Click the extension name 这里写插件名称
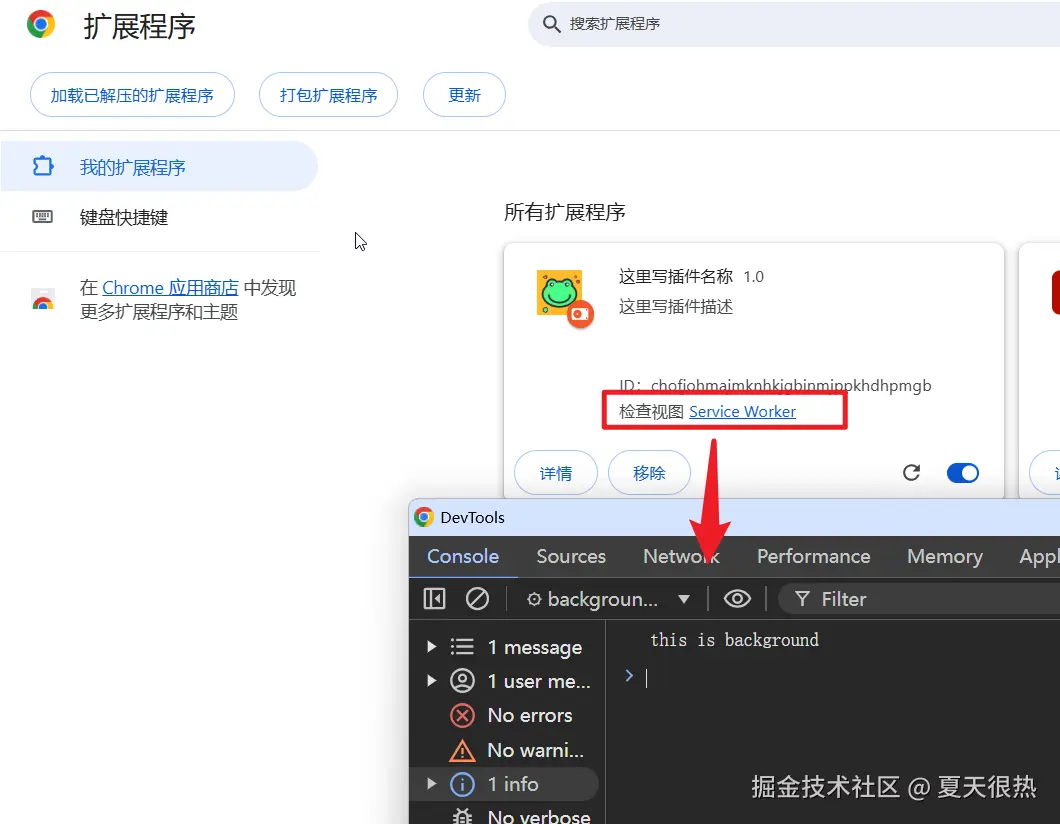1060x824 pixels. point(676,276)
